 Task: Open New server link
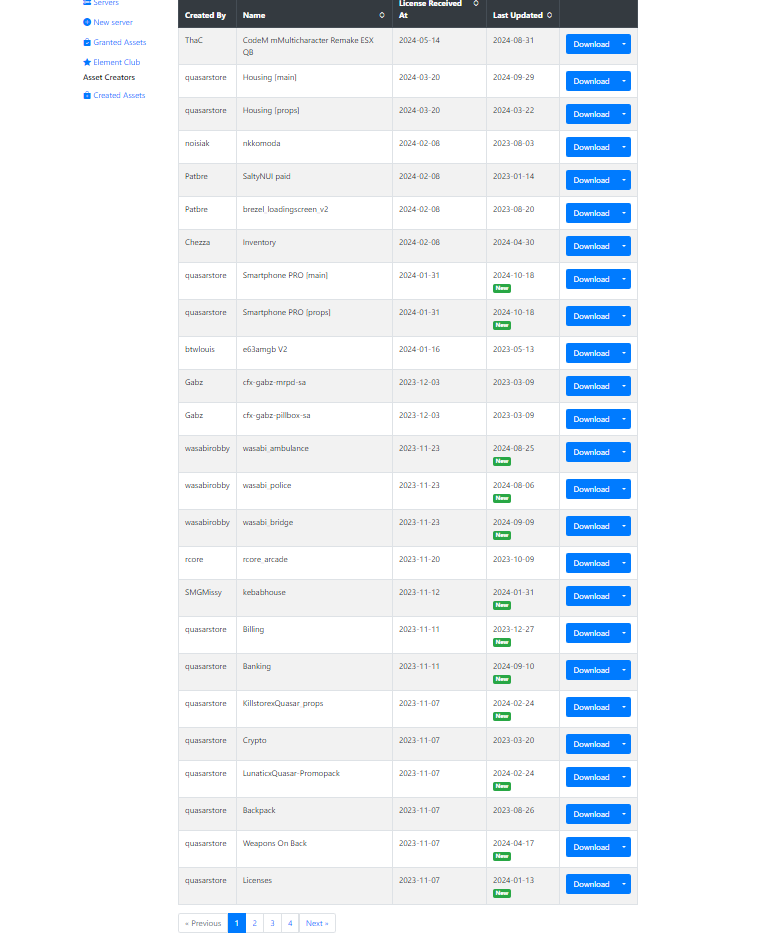point(113,22)
